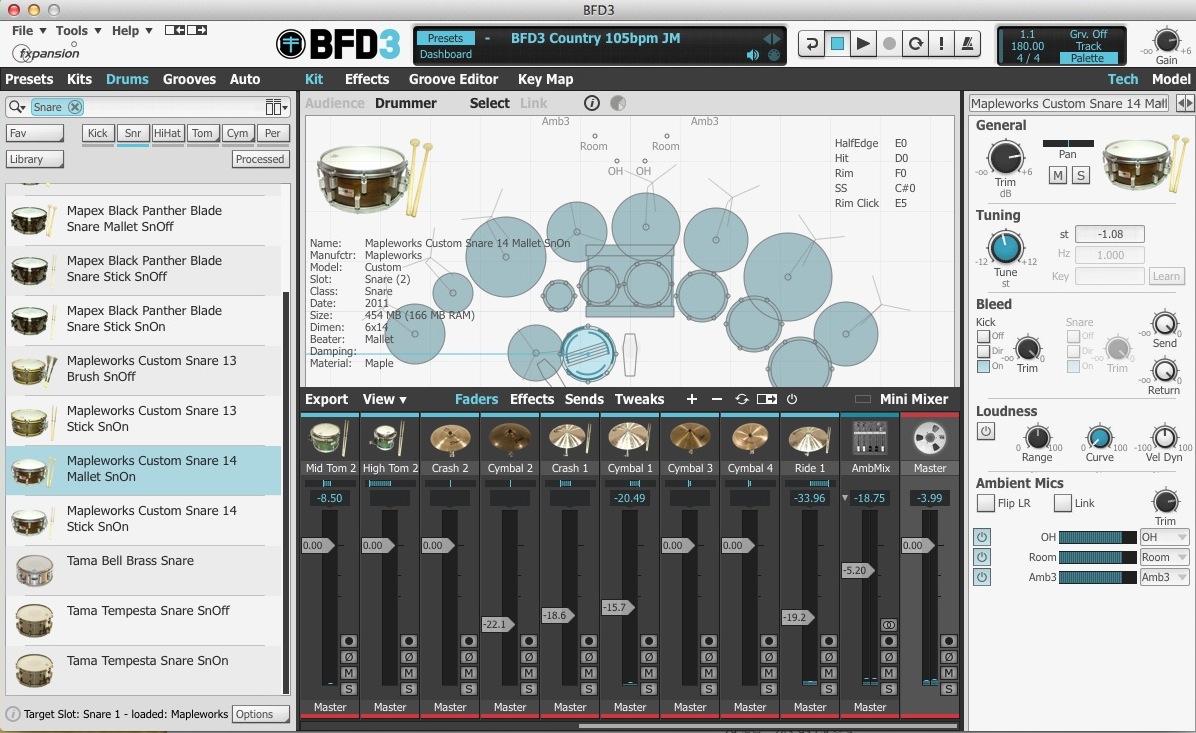Switch to the Model tab
The image size is (1196, 733).
click(1171, 79)
